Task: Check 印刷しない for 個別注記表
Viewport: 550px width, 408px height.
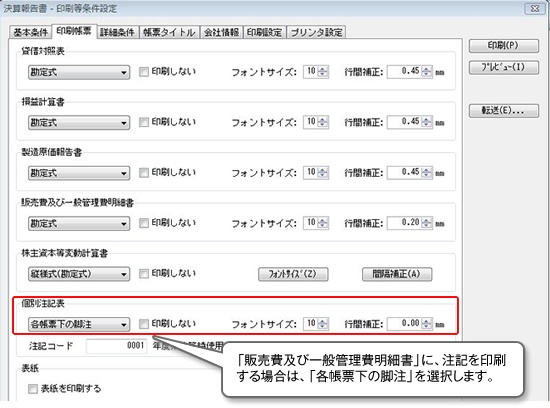Action: (143, 324)
